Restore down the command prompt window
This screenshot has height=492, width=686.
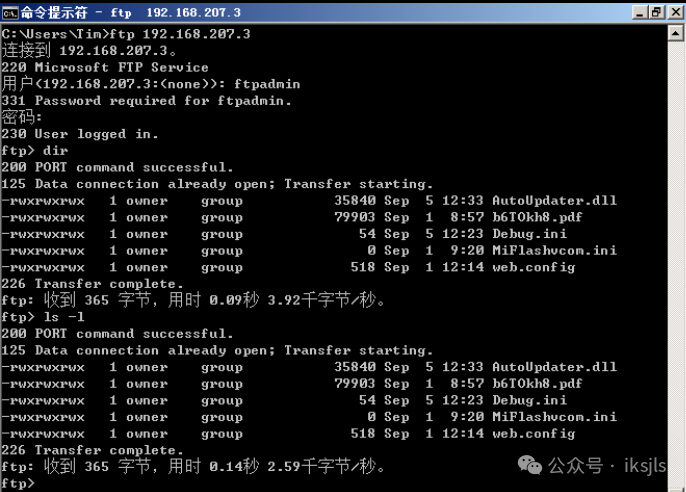coord(657,12)
